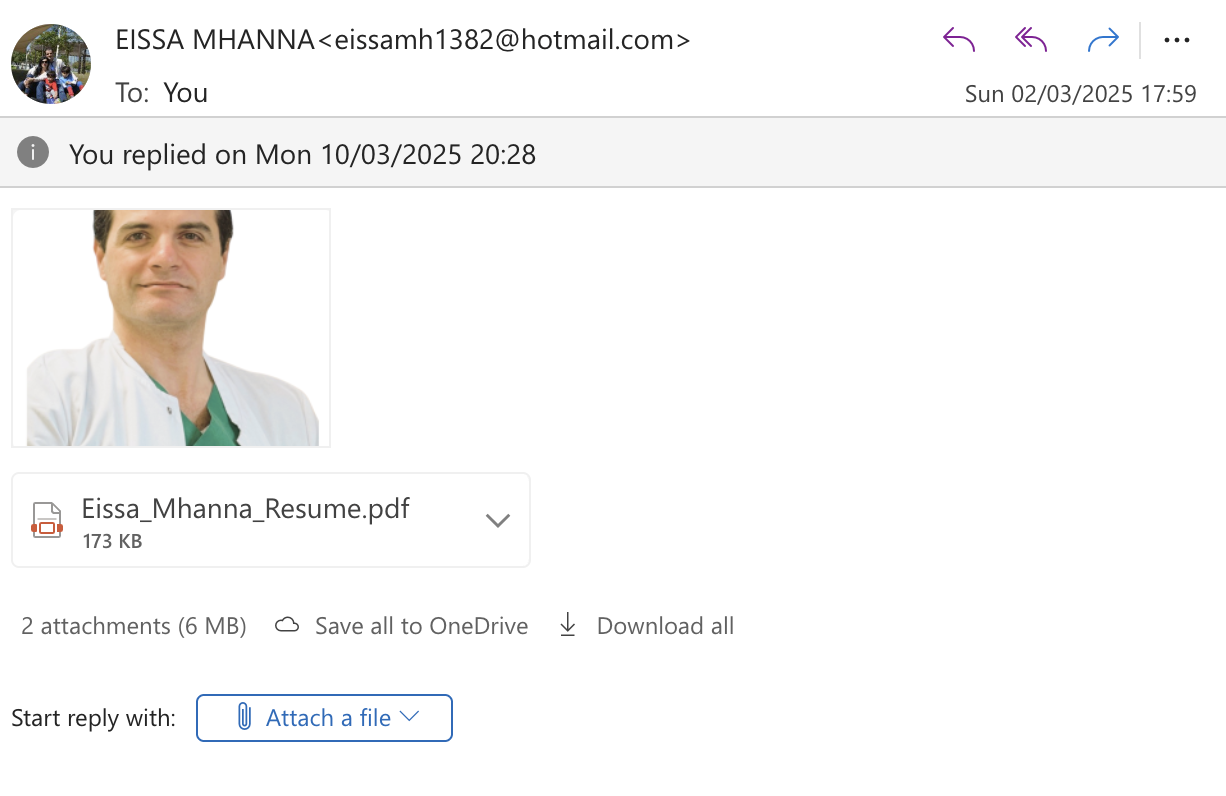
Task: Open the Eissa_Mhanna_Resume.pdf file name
Action: point(245,508)
